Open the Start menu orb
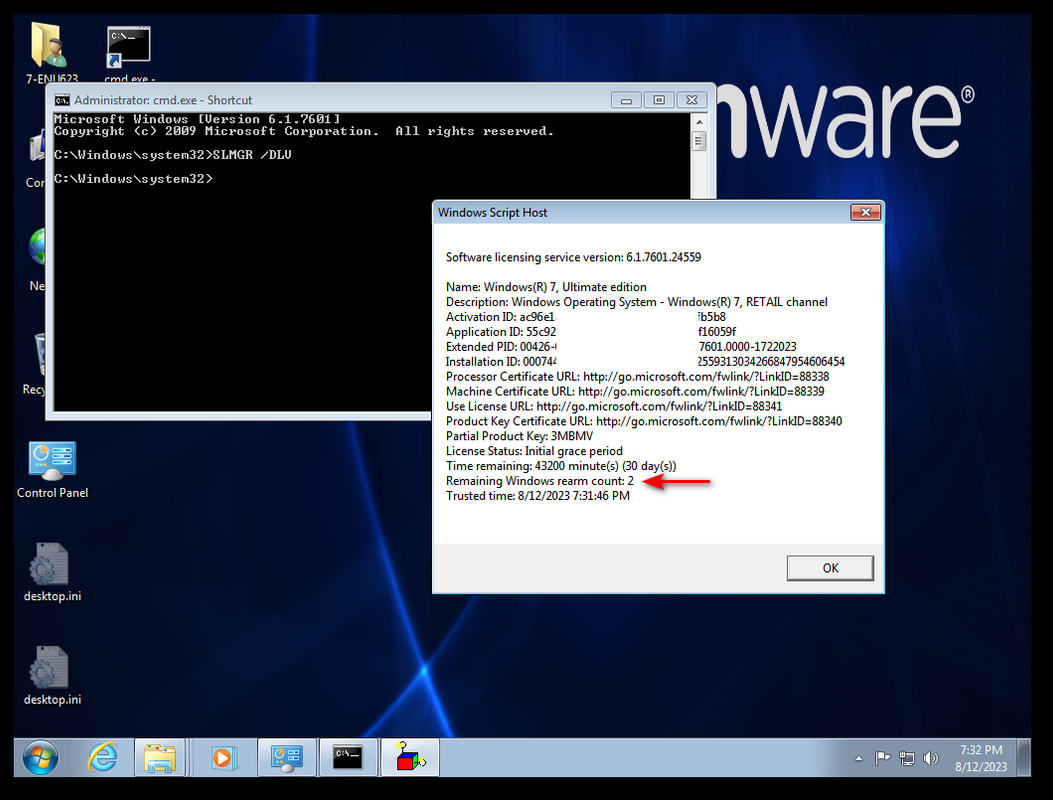 pyautogui.click(x=40, y=758)
